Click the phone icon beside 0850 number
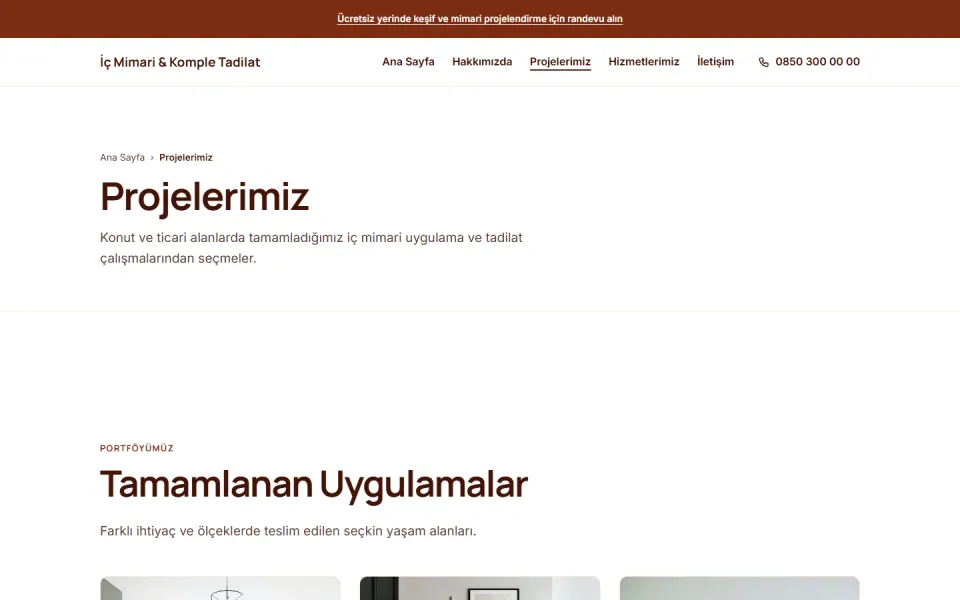The image size is (960, 600). tap(763, 62)
